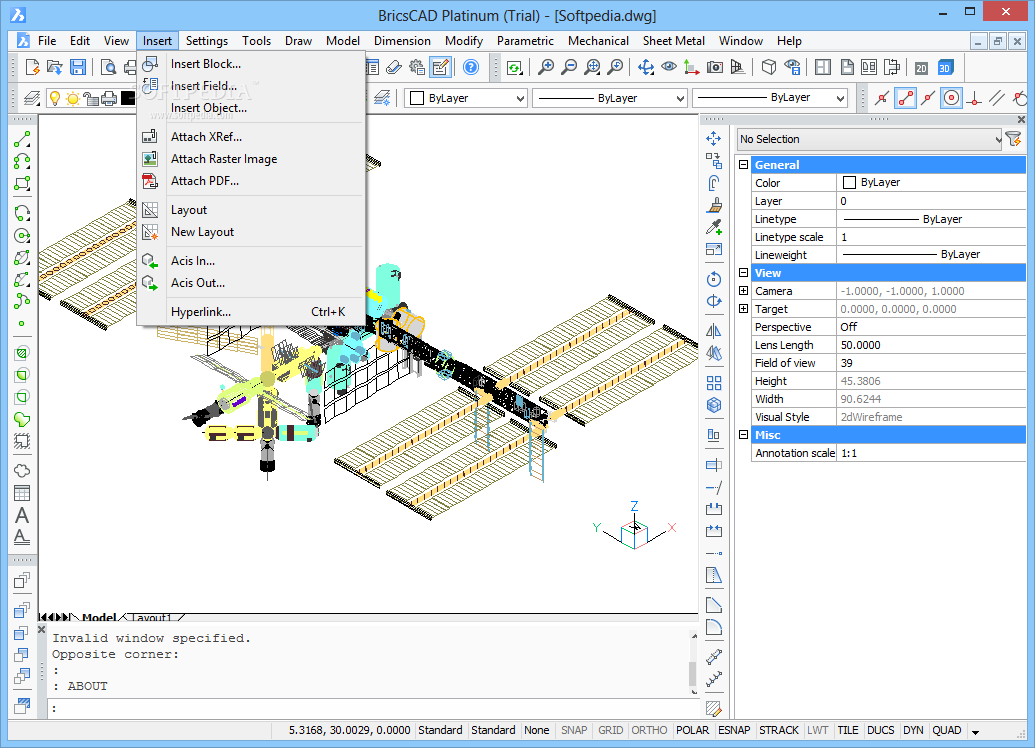Open the Sheet Metal menu
Screen dimensions: 1035x748
pyautogui.click(x=673, y=41)
